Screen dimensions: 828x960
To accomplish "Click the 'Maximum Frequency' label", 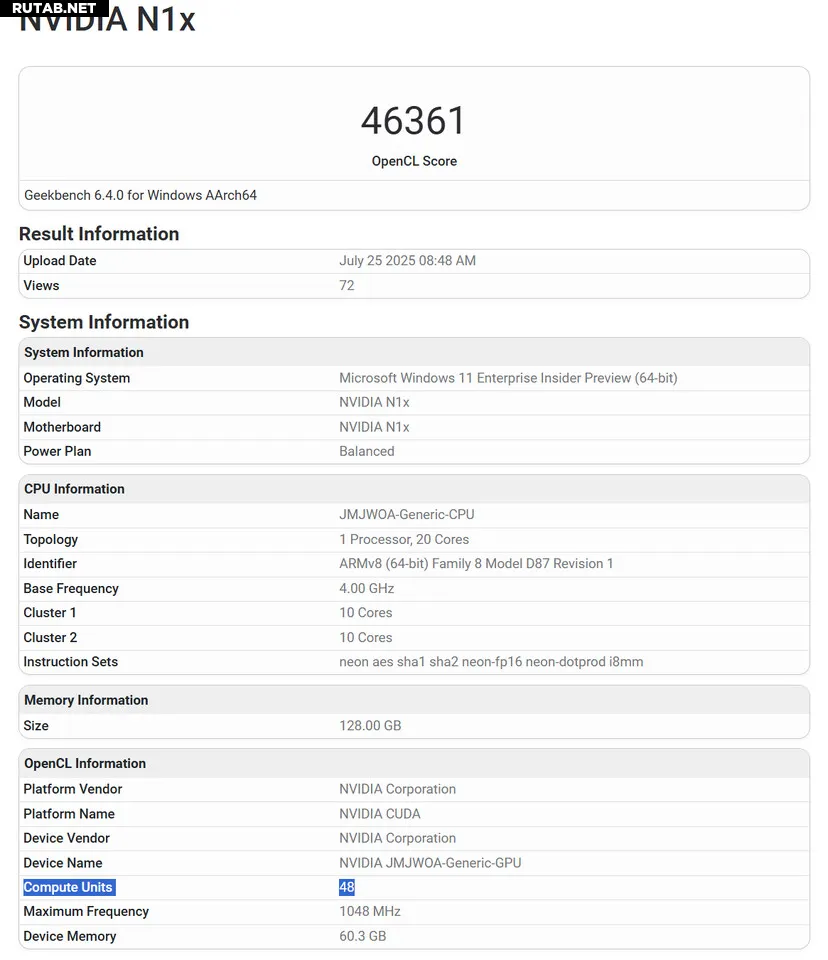I will tap(86, 912).
